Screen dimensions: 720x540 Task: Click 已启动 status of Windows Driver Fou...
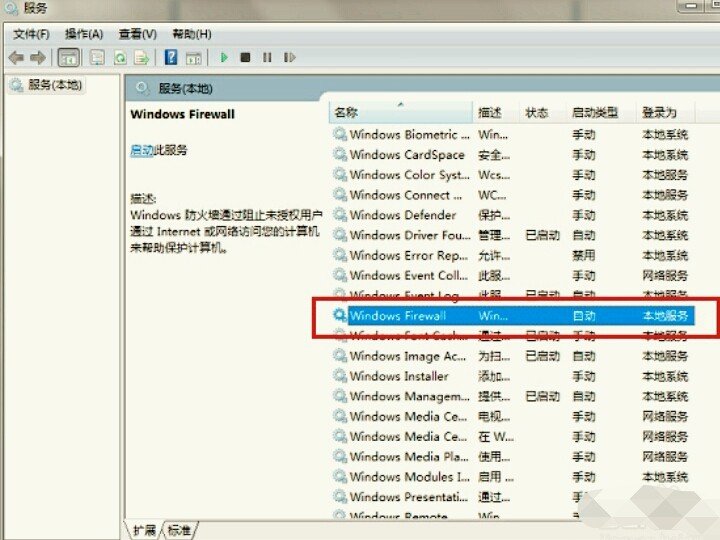click(543, 235)
